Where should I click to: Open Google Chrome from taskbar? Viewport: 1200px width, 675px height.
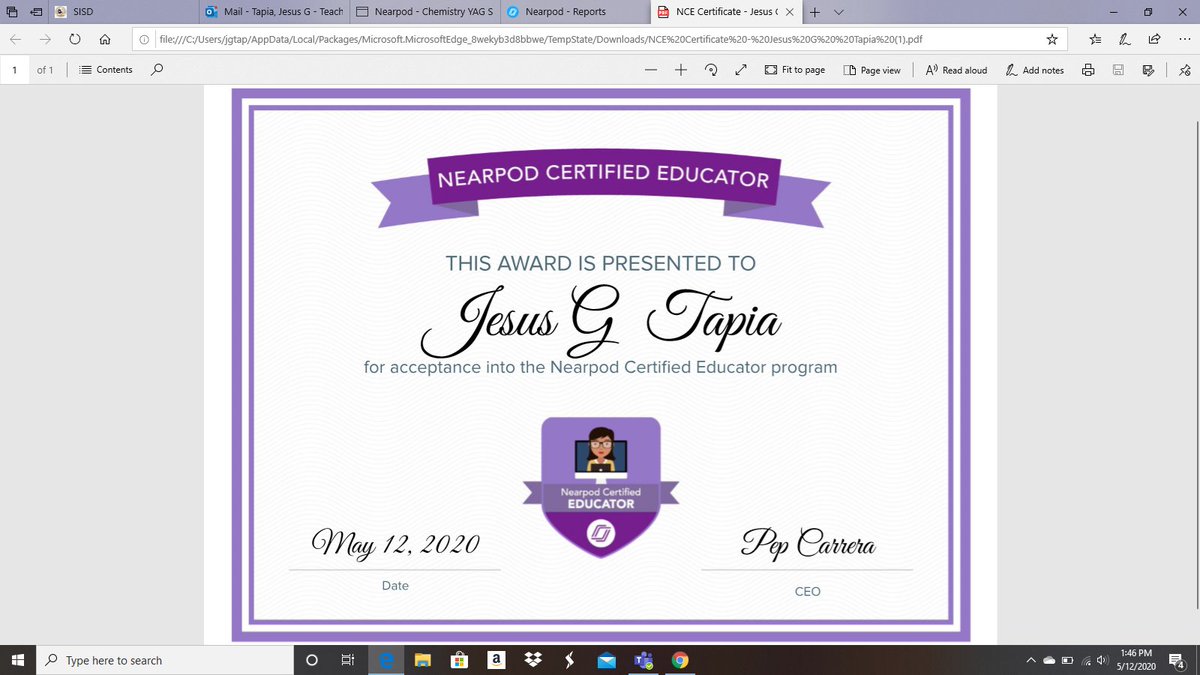pos(680,660)
